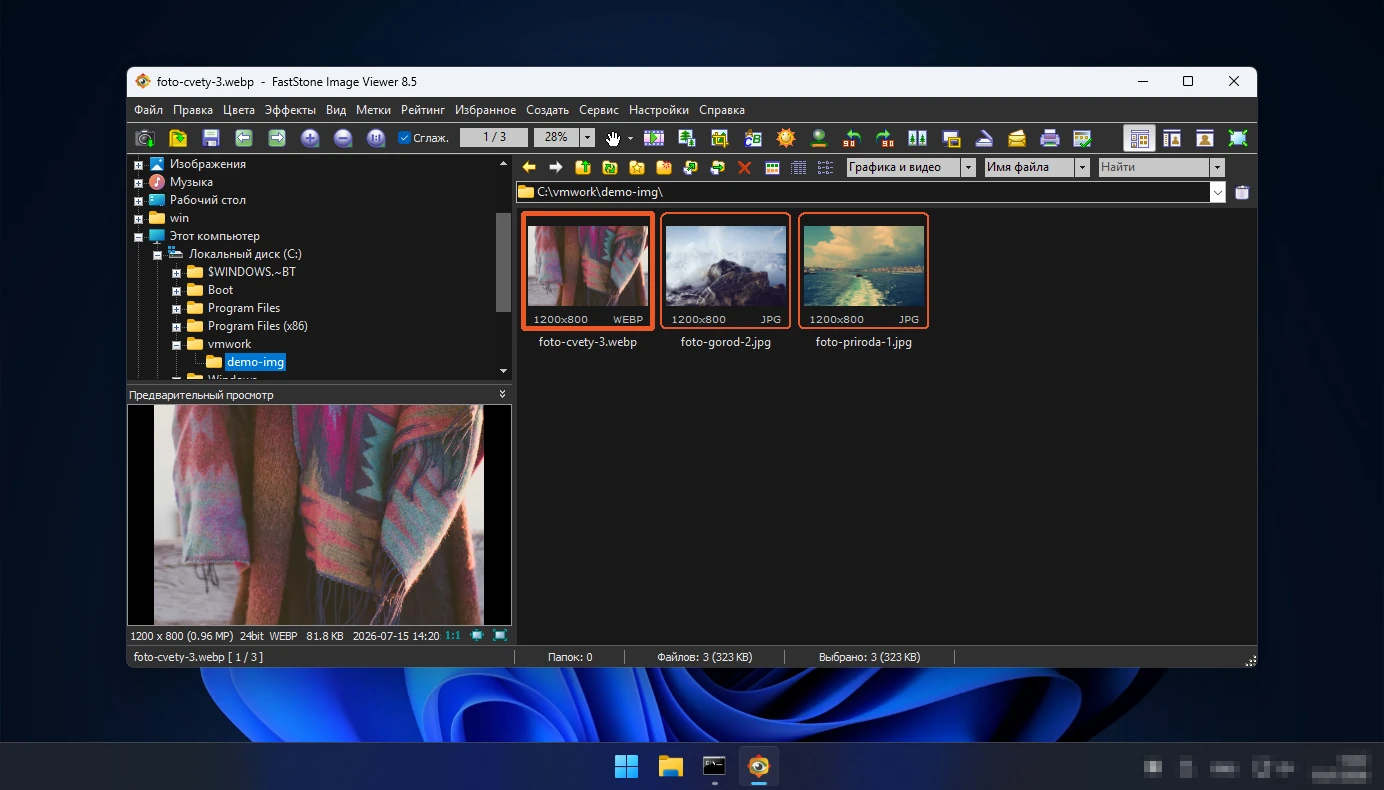Switch to list view mode

(825, 167)
